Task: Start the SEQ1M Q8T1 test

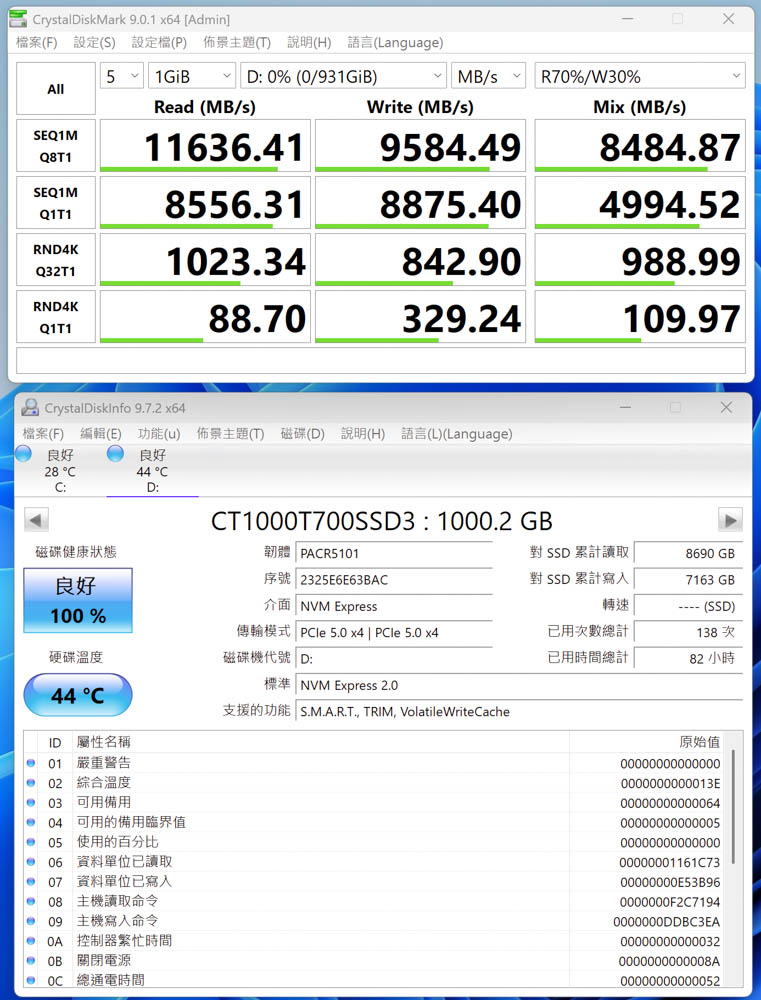Action: (x=56, y=146)
